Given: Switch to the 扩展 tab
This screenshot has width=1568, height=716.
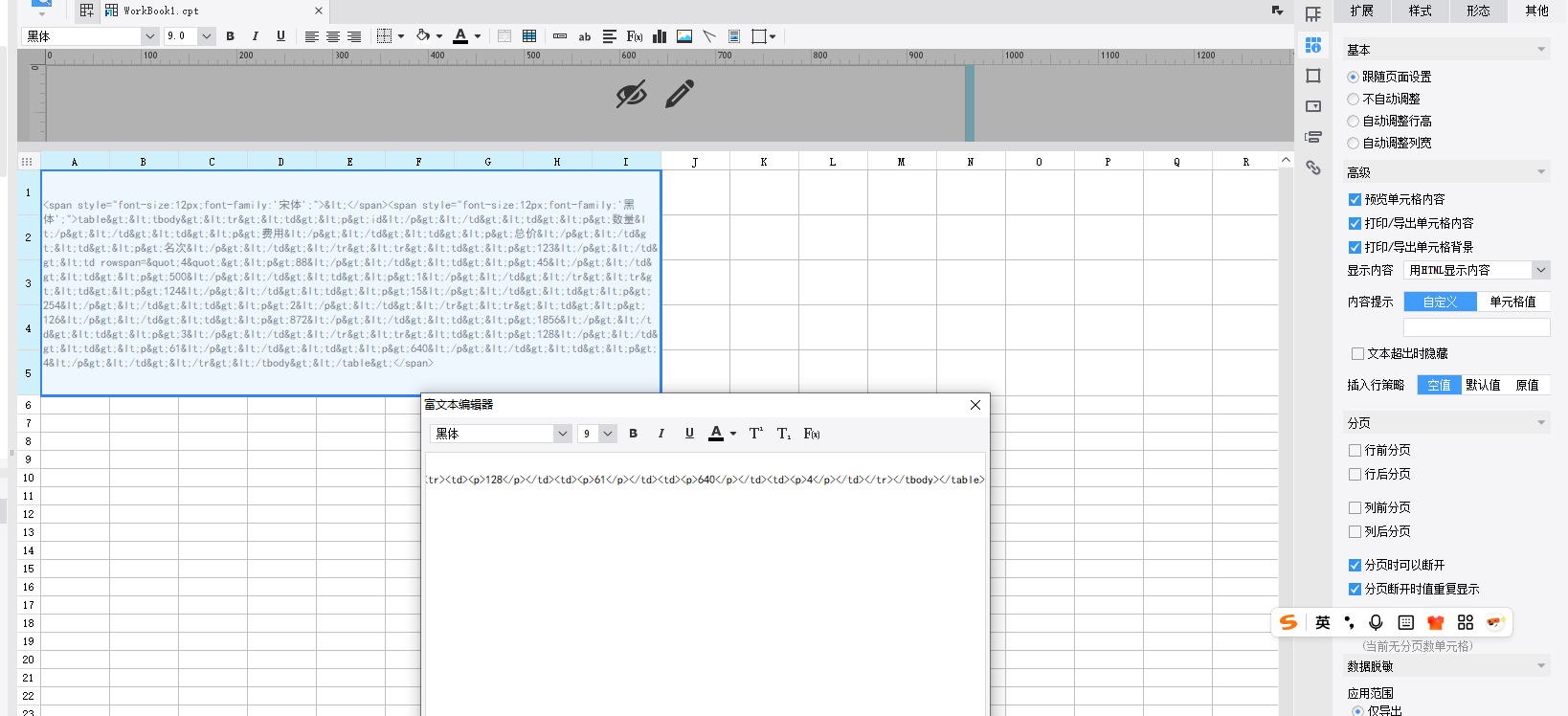Looking at the screenshot, I should pos(1361,11).
